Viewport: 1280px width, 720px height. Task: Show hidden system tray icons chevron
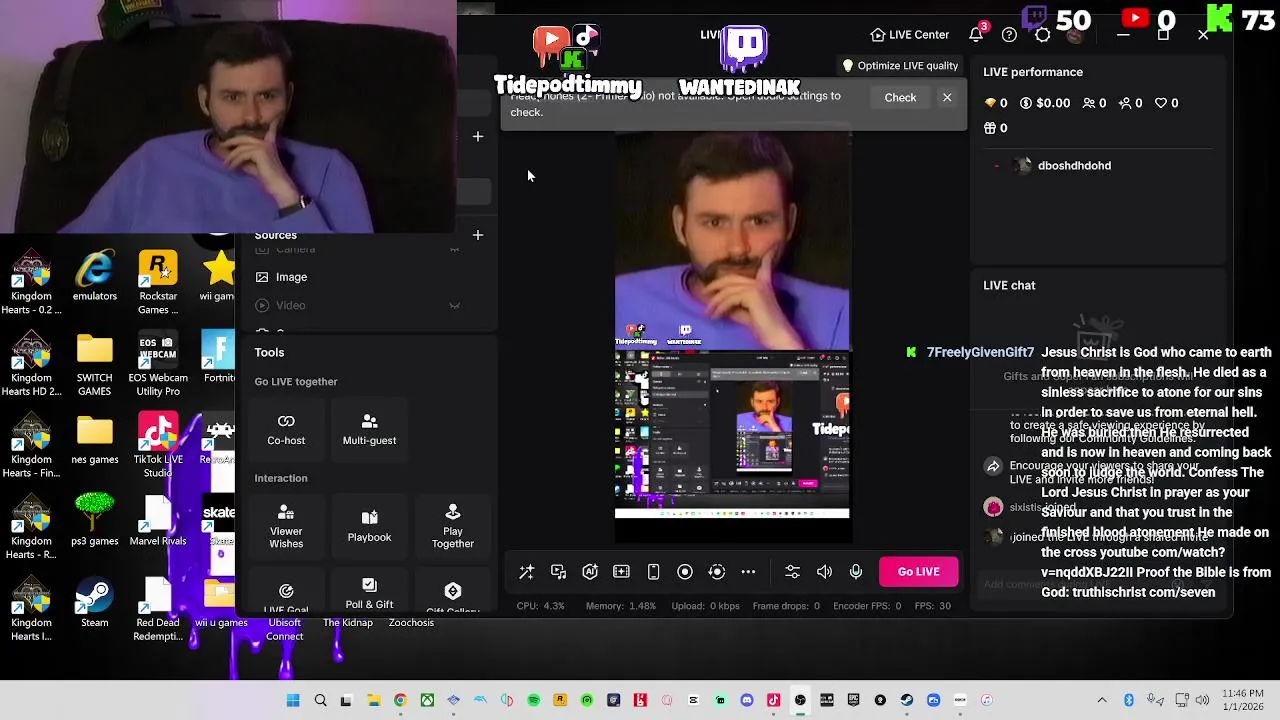[x=1102, y=700]
